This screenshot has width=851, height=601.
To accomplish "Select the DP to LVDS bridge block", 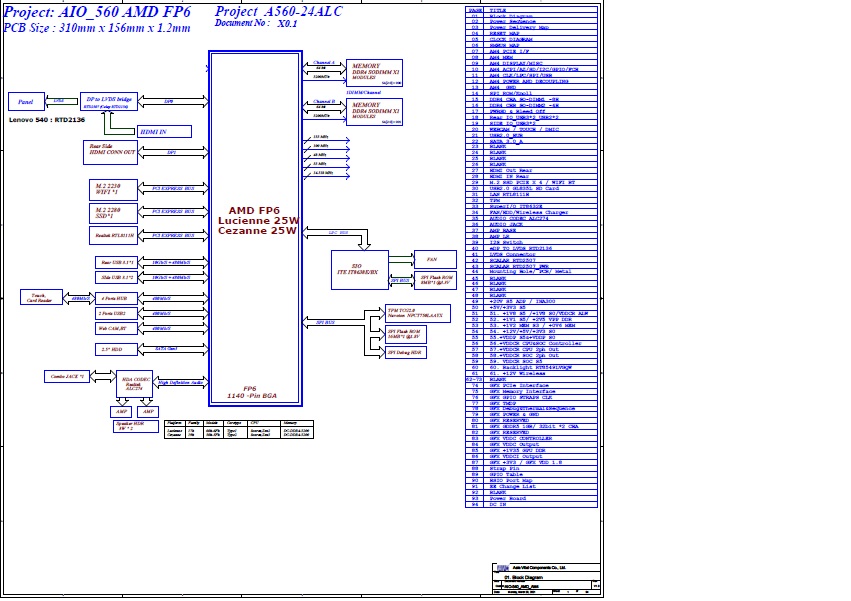I will coord(110,102).
